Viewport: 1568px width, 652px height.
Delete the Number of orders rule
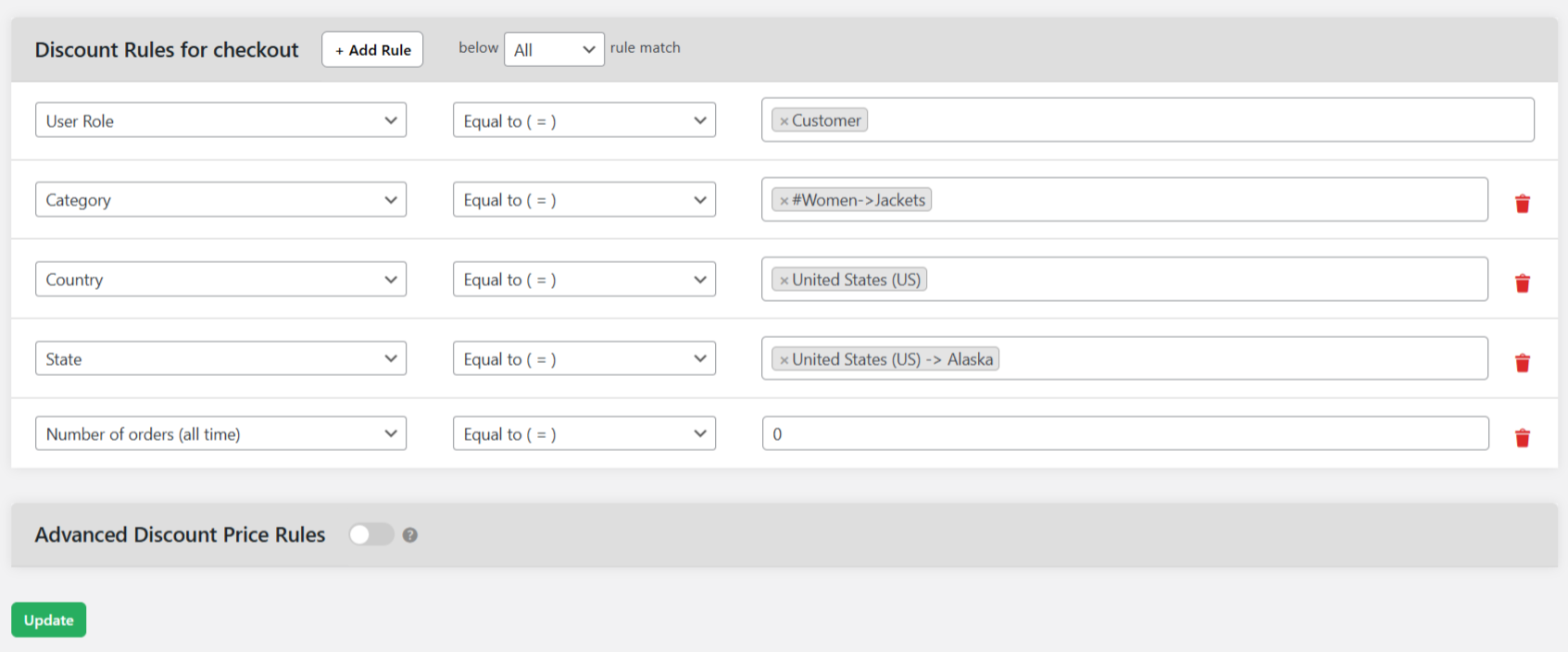(1522, 438)
